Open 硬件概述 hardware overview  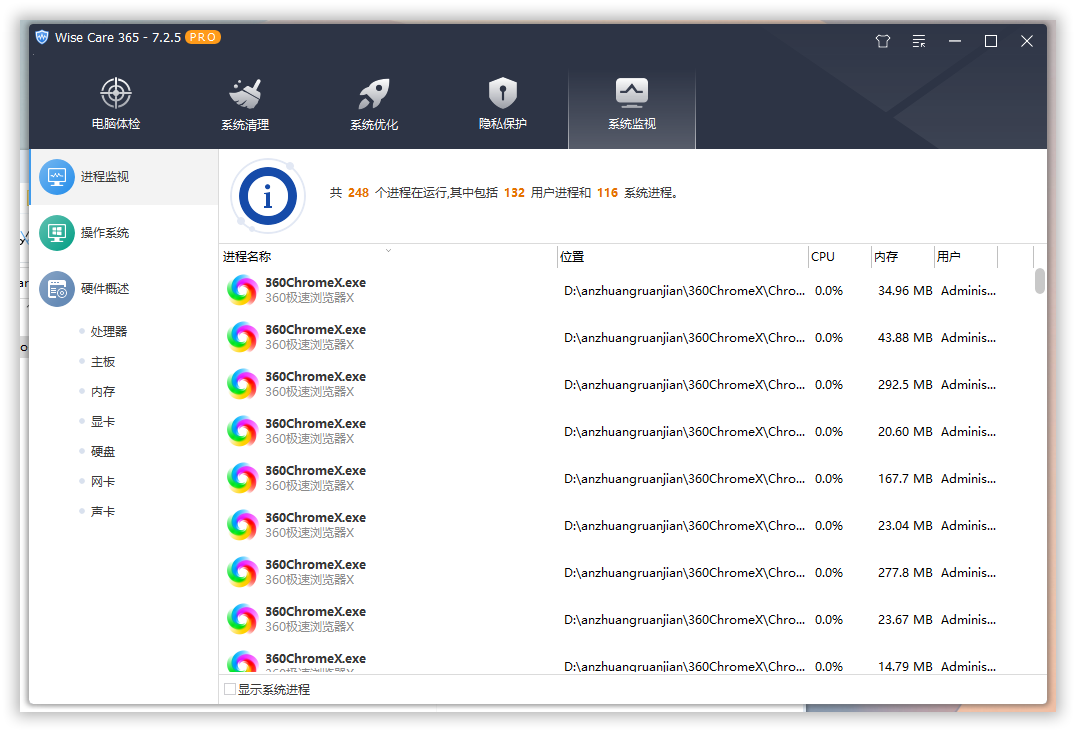[x=124, y=289]
